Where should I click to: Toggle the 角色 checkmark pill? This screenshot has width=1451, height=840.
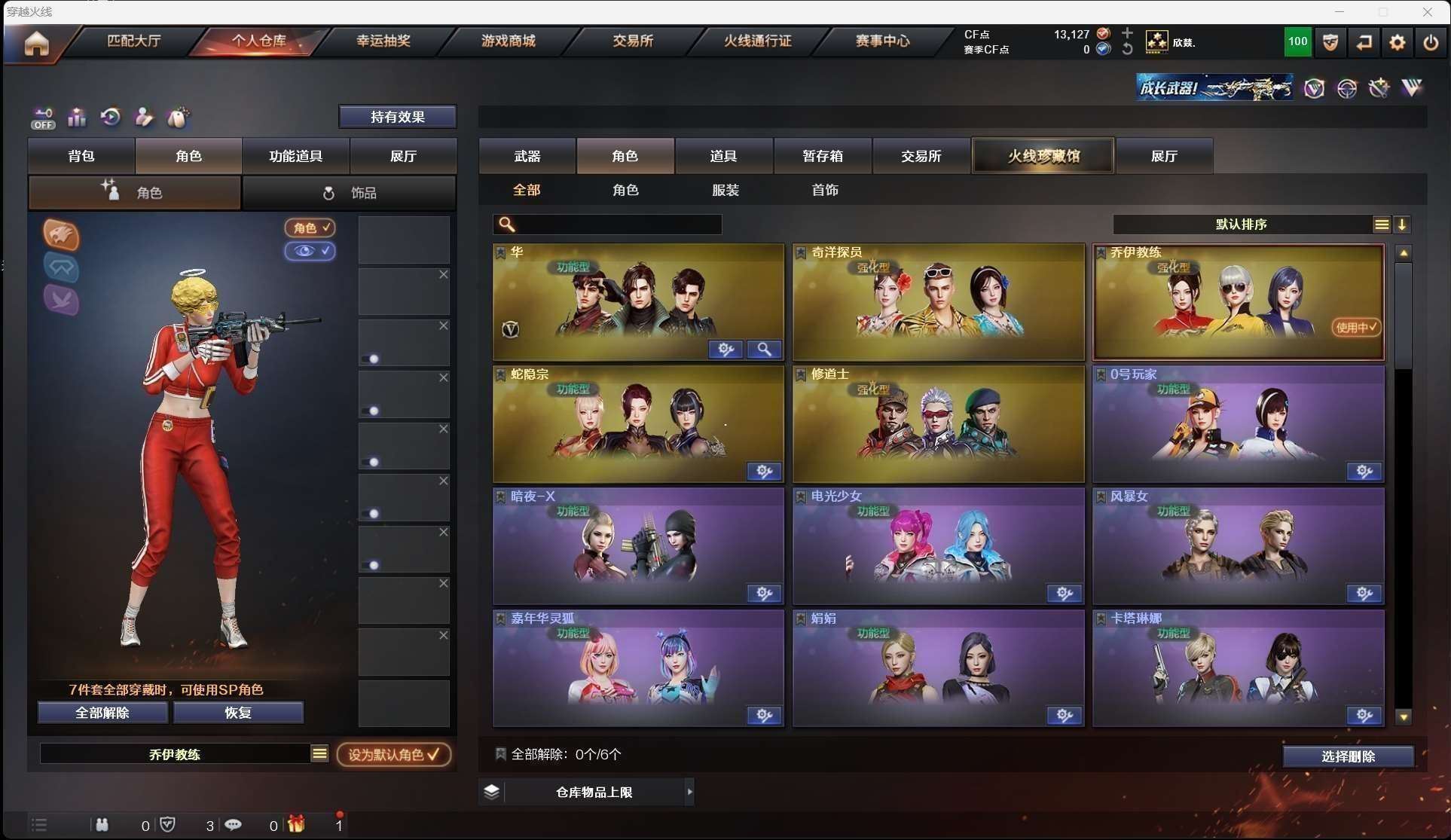pyautogui.click(x=310, y=228)
